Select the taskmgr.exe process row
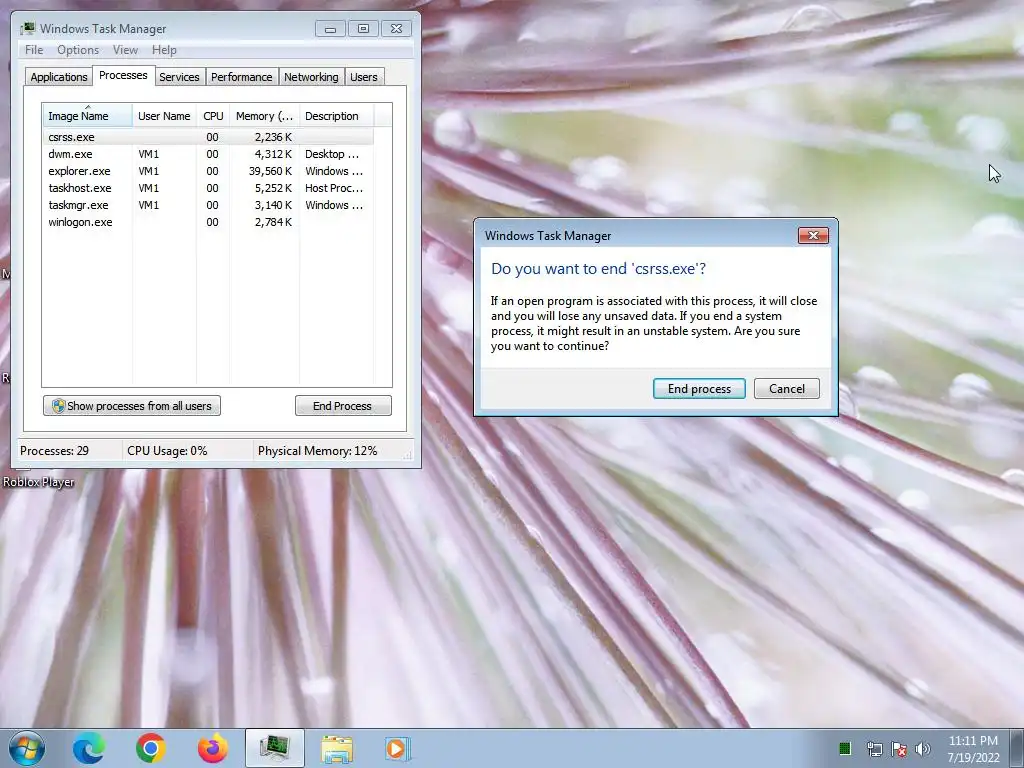The height and width of the screenshot is (768, 1024). 208,205
